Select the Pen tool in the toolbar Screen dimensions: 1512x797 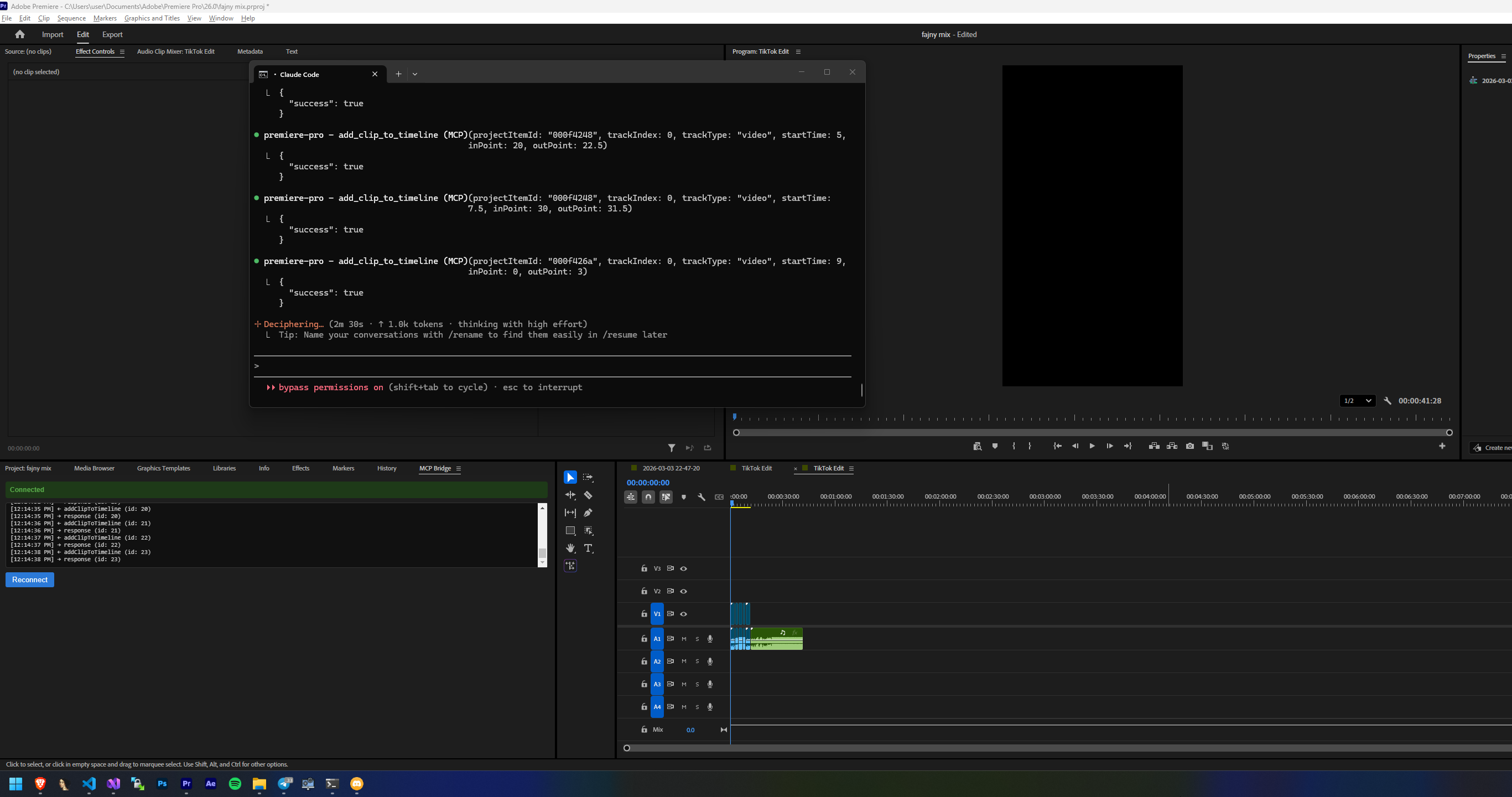tap(589, 512)
